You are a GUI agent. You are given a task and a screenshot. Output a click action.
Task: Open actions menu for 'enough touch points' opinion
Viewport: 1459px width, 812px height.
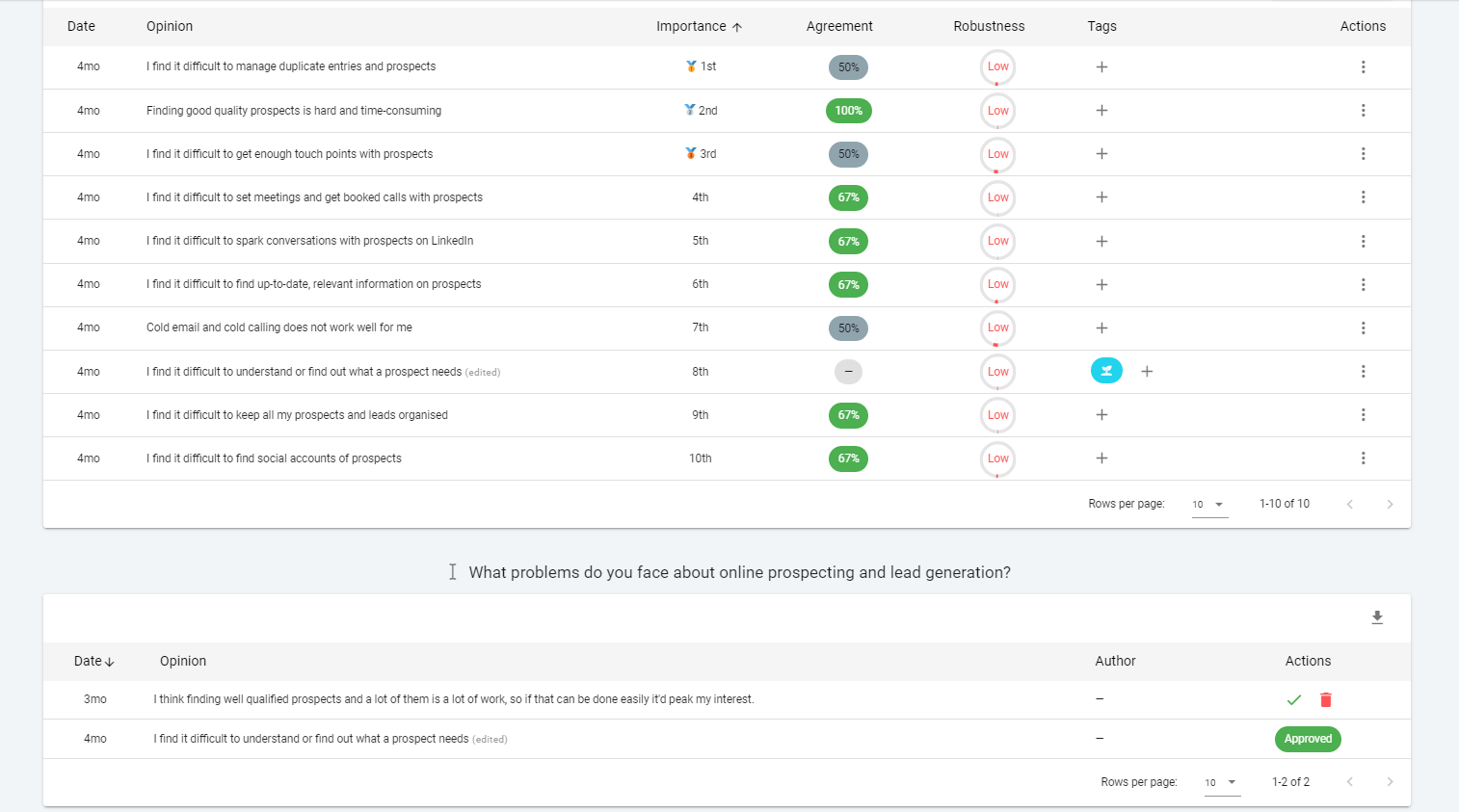1363,153
